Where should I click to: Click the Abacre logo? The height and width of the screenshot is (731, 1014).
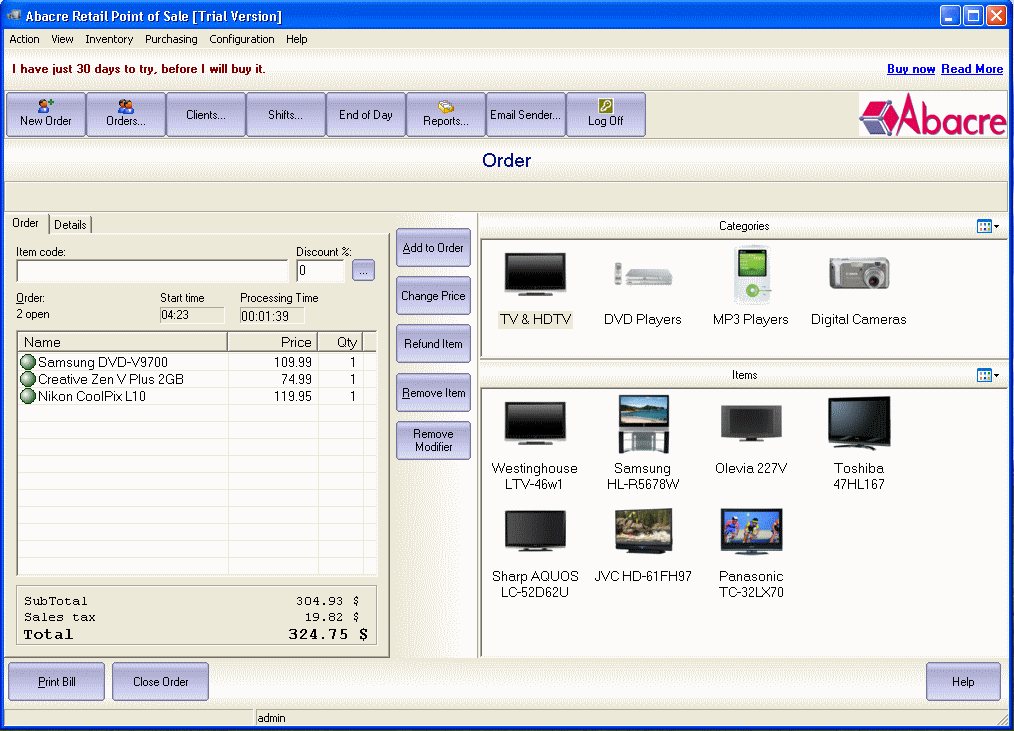pos(933,115)
